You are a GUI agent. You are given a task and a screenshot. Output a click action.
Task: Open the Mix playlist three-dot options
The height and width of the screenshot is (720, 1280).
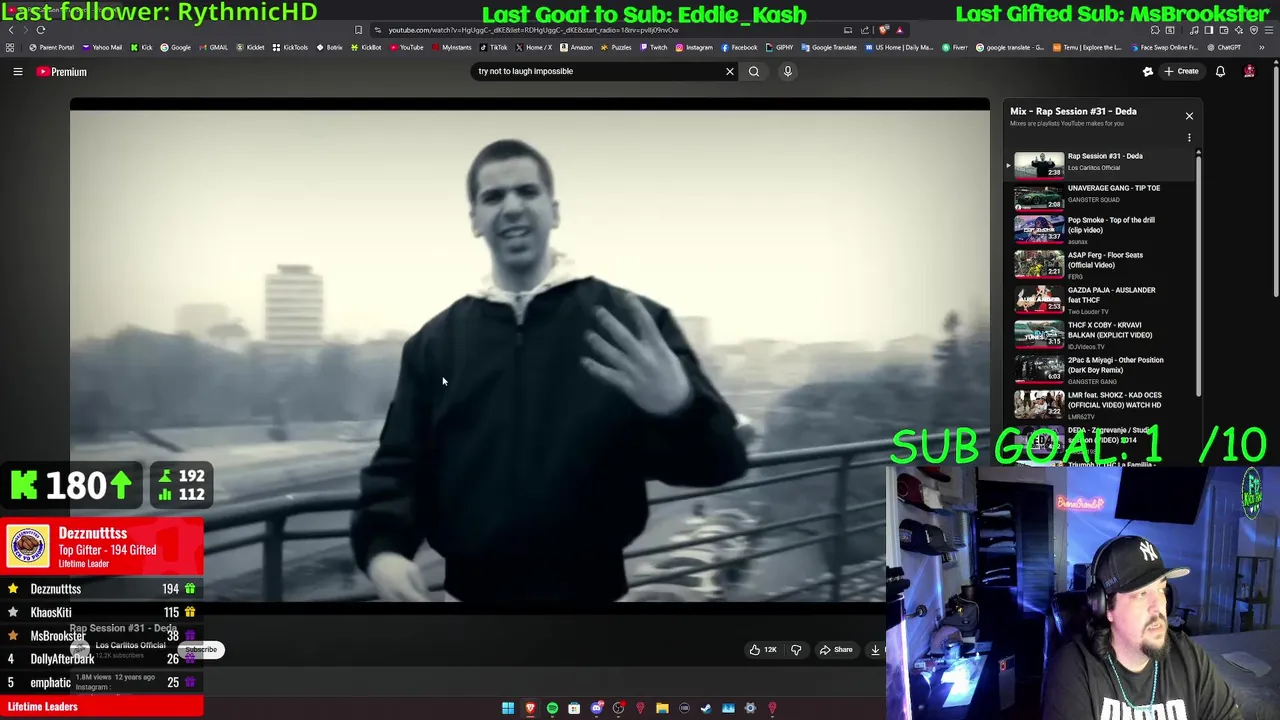pos(1189,137)
